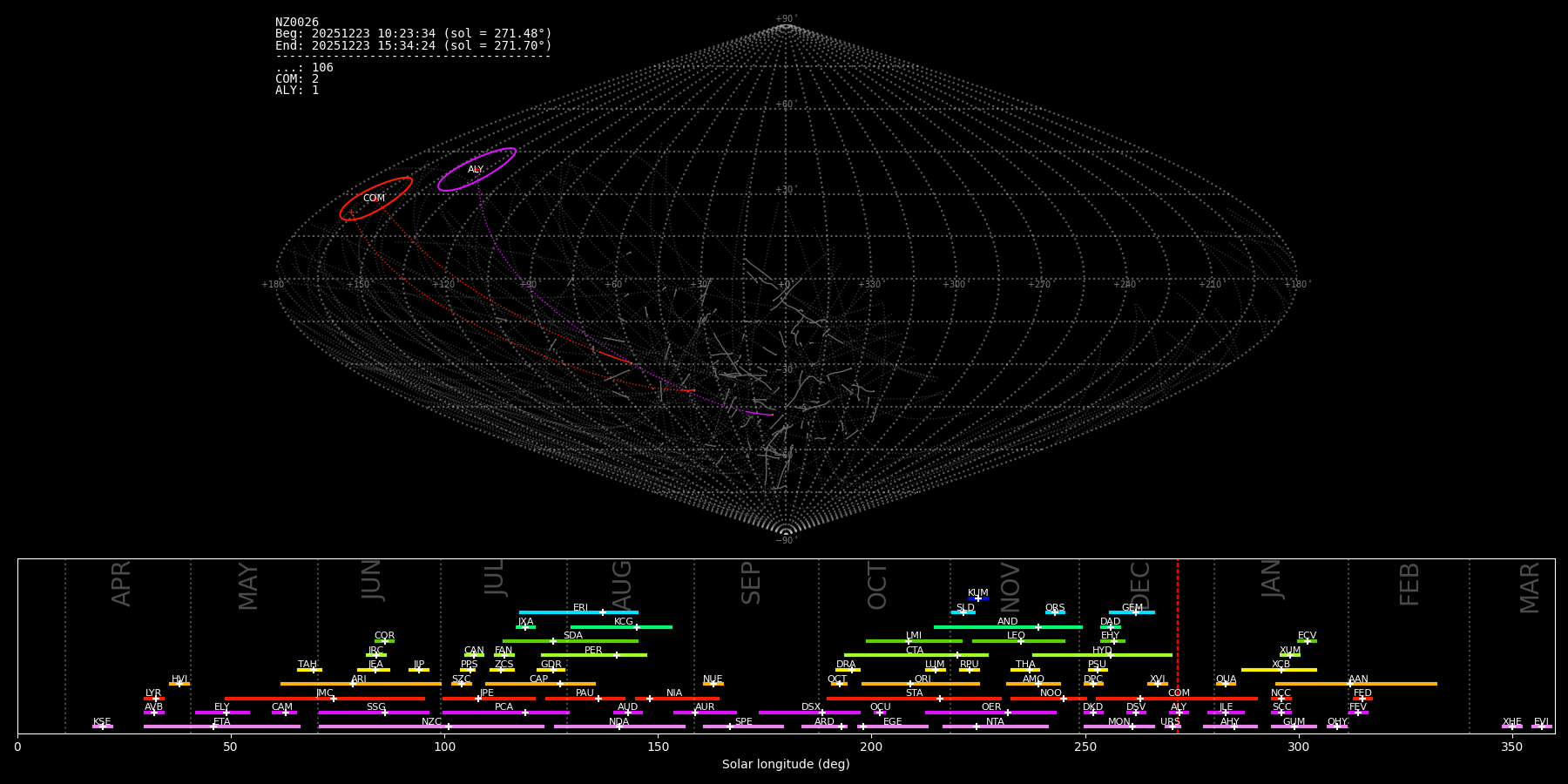Click the NTA shower label
Image resolution: width=1568 pixels, height=784 pixels.
click(x=995, y=722)
